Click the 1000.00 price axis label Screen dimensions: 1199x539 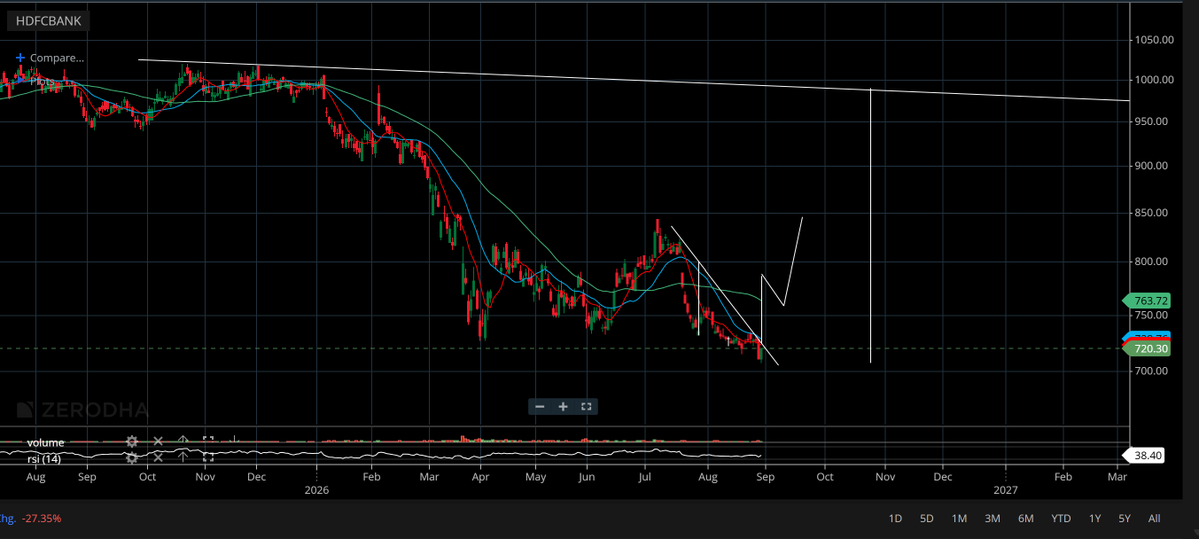pyautogui.click(x=1154, y=80)
